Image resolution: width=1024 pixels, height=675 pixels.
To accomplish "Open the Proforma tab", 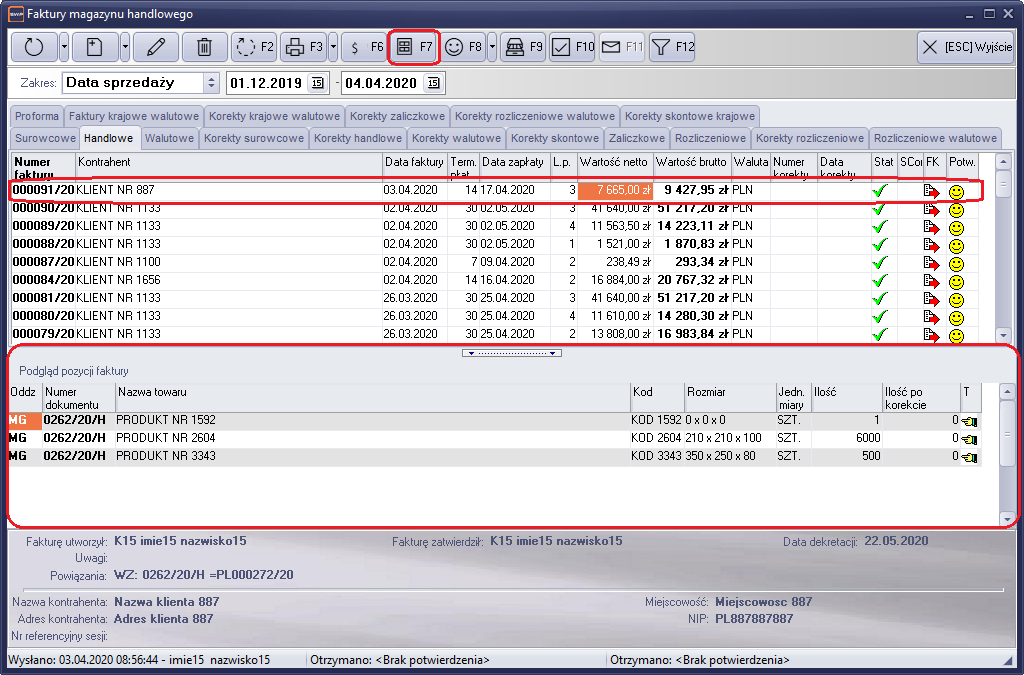I will click(36, 116).
